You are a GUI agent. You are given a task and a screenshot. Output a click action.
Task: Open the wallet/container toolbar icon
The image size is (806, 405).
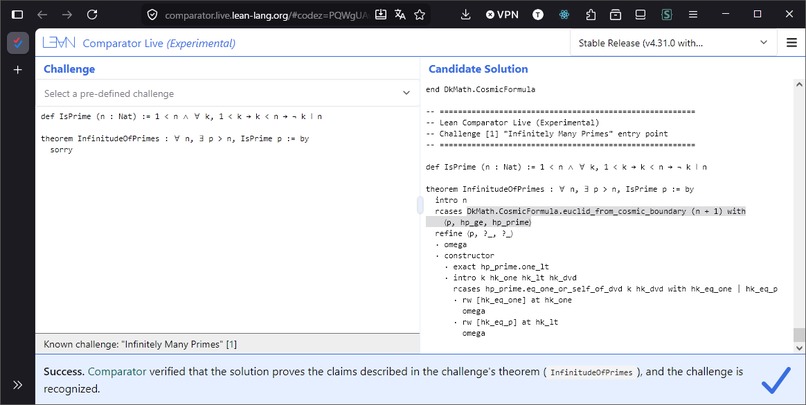coord(615,14)
